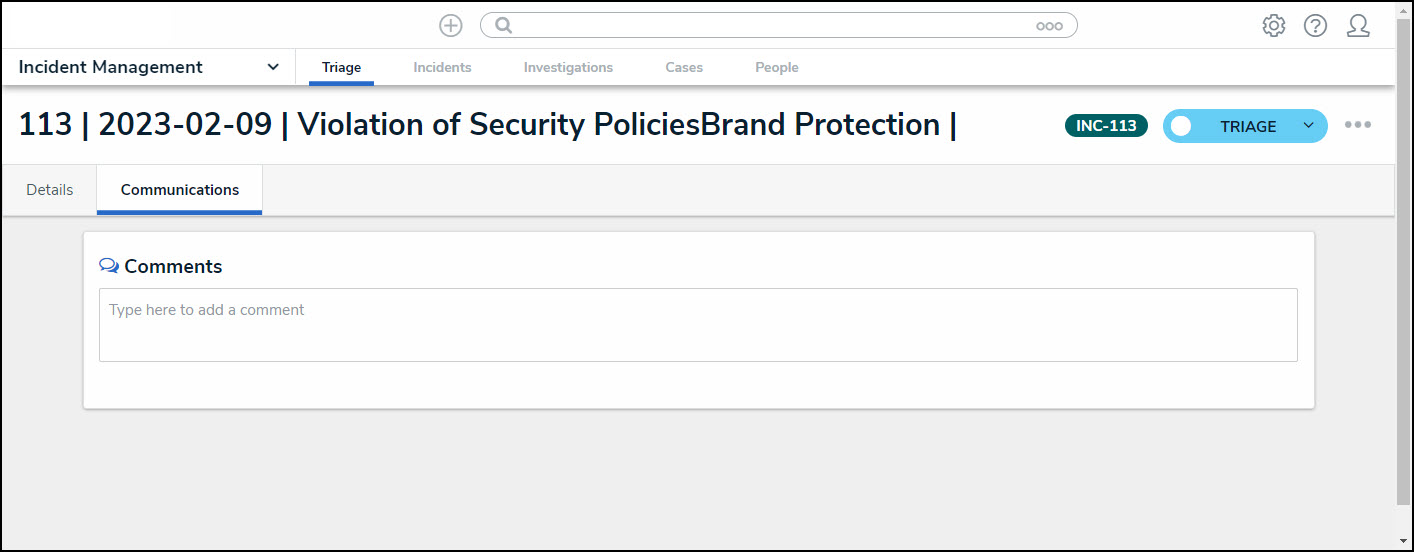This screenshot has width=1414, height=552.
Task: Navigate to the People section
Action: (776, 67)
